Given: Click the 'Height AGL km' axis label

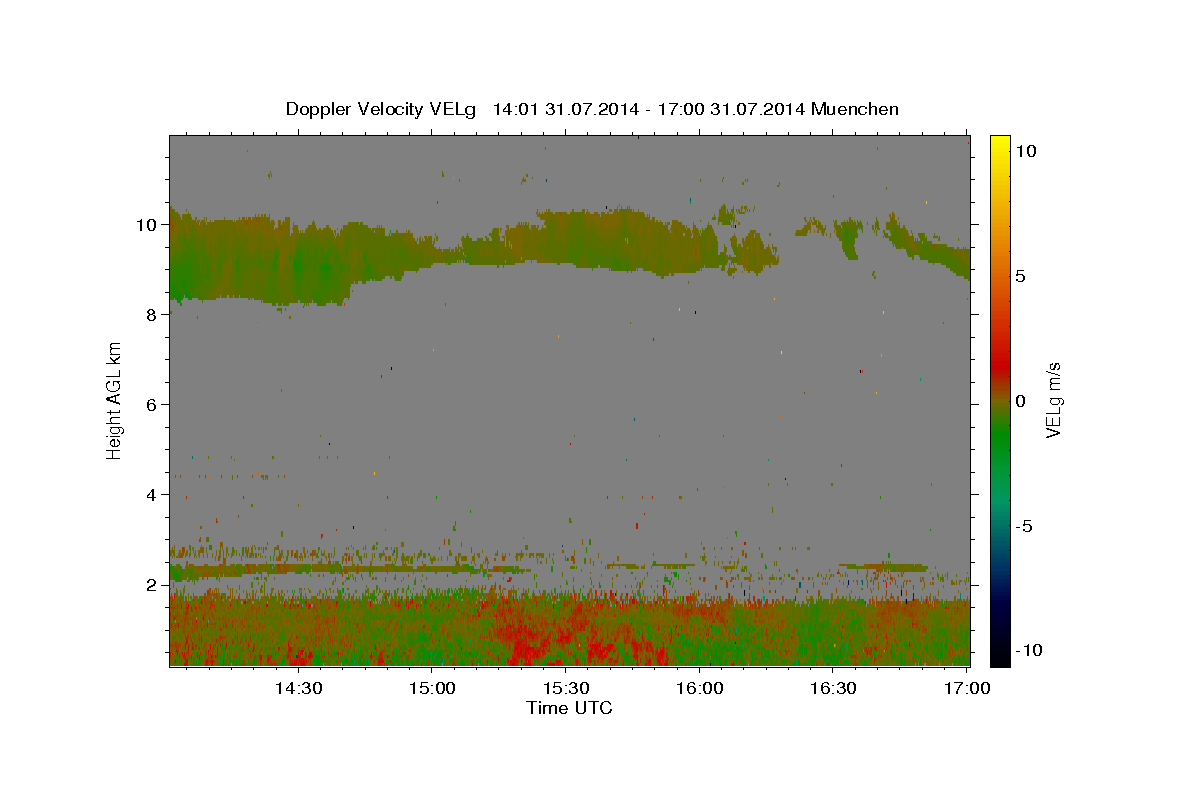Looking at the screenshot, I should [x=115, y=400].
